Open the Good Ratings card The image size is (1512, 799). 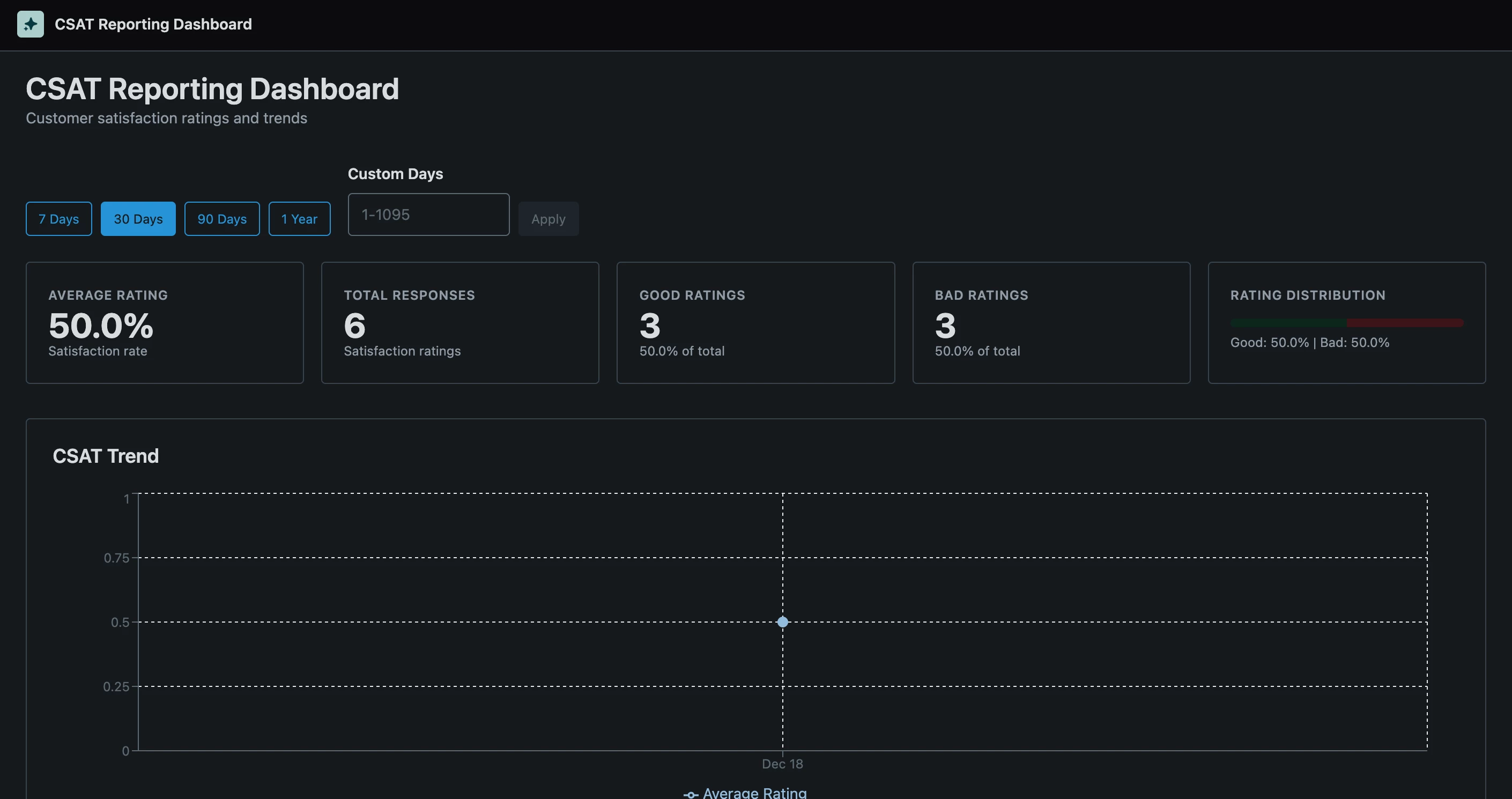click(755, 323)
